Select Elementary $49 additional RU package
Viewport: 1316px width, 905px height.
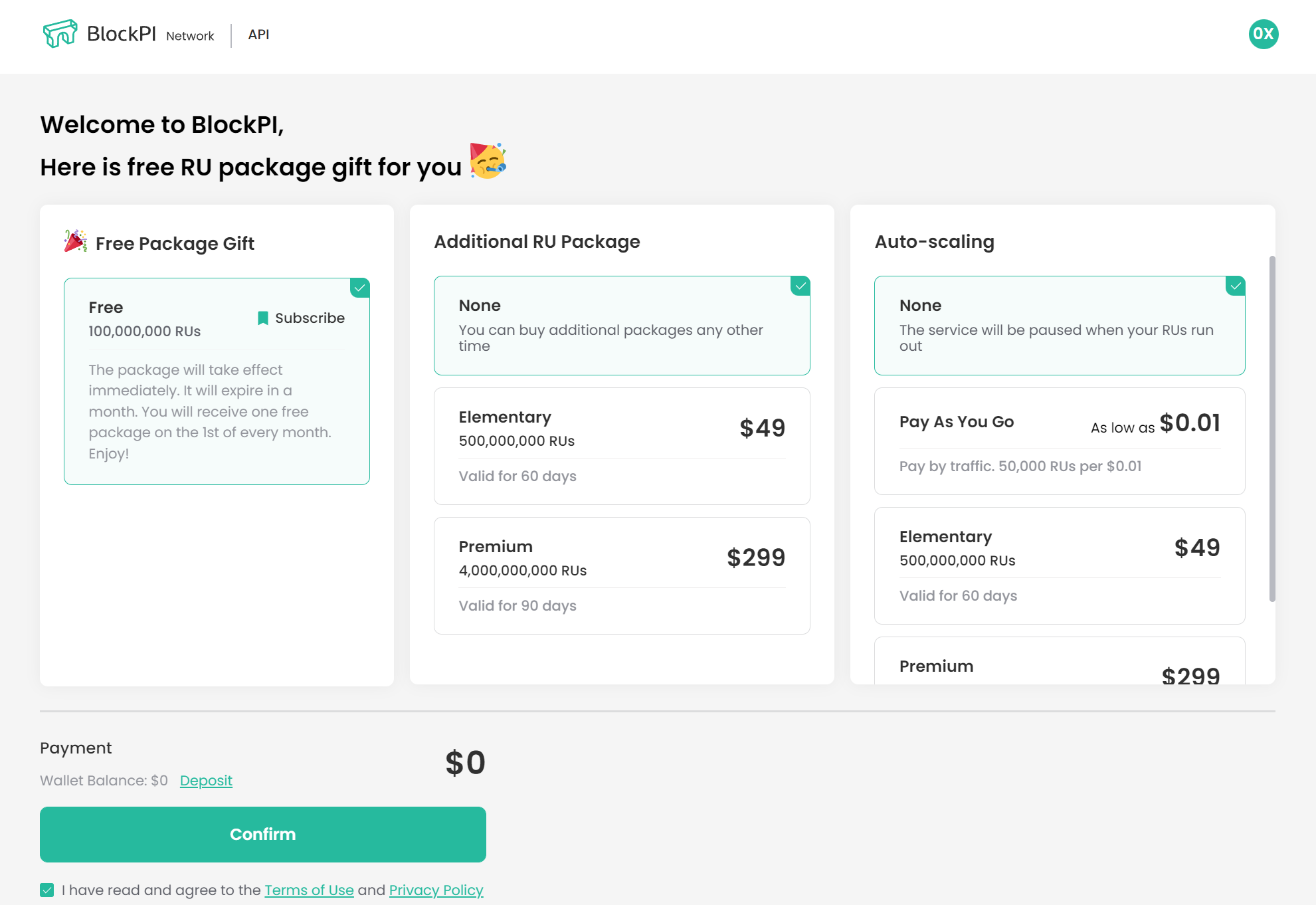tap(621, 446)
